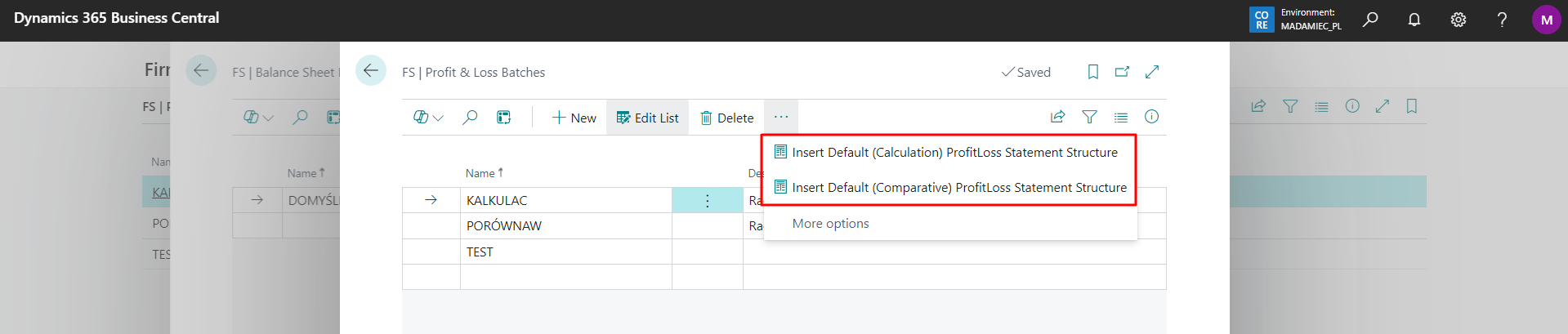Toggle the filter pane funnel icon
The image size is (1568, 334).
pos(1089,117)
